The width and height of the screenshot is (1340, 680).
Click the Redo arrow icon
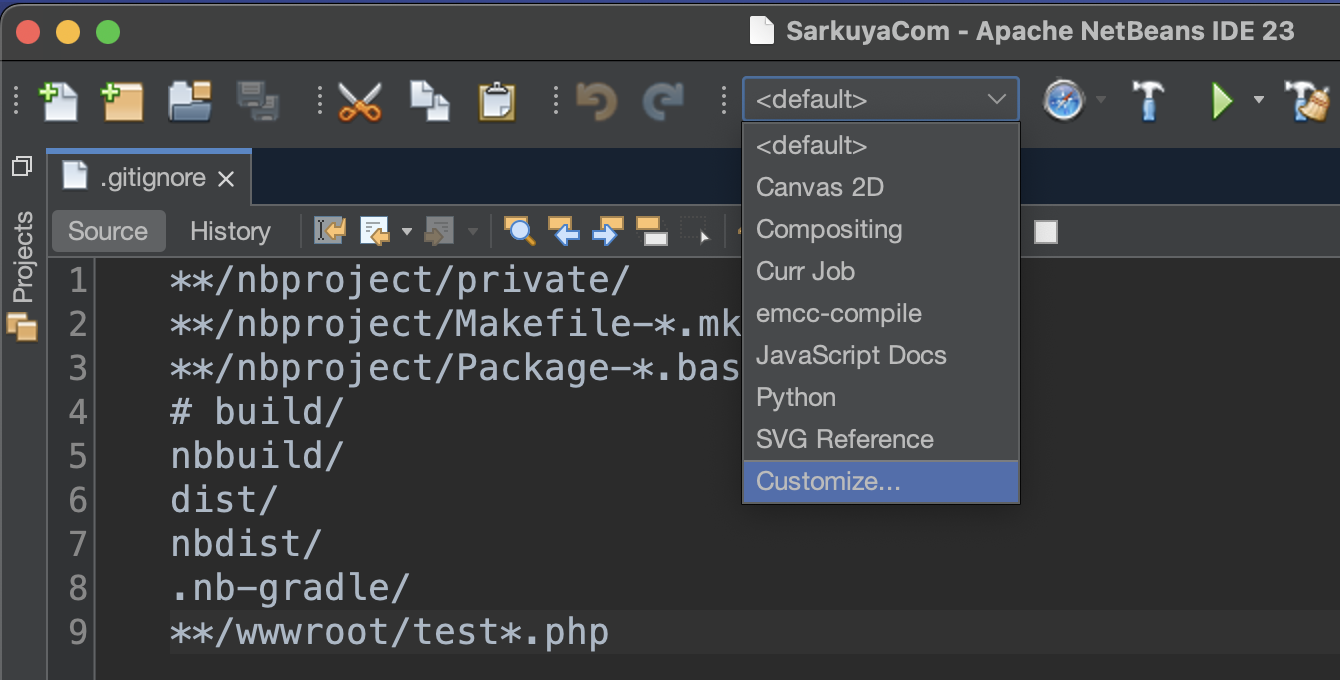point(662,100)
